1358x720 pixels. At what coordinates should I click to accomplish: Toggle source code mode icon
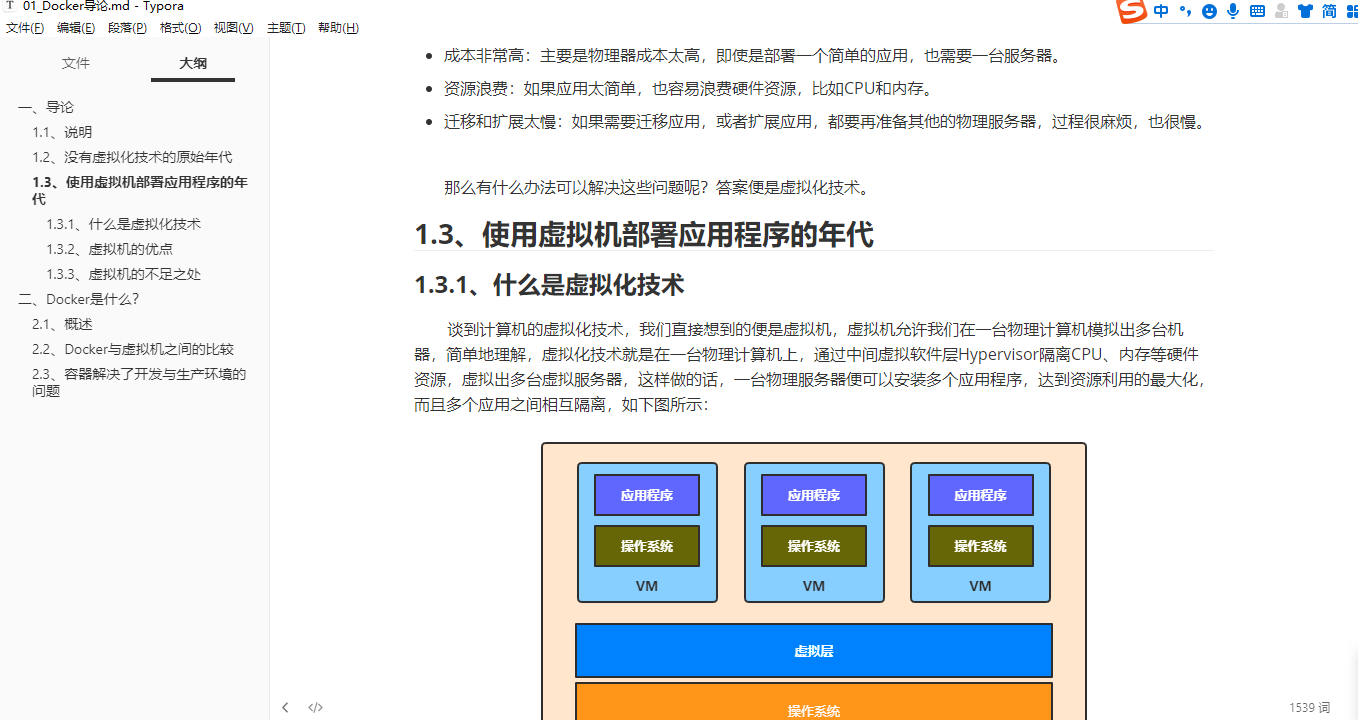(315, 707)
